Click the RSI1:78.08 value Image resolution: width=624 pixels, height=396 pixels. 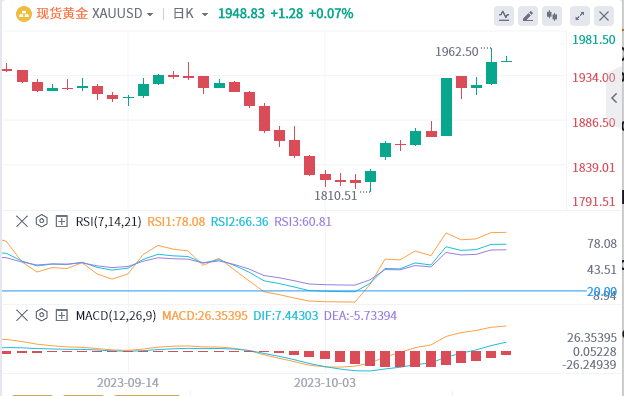point(176,222)
